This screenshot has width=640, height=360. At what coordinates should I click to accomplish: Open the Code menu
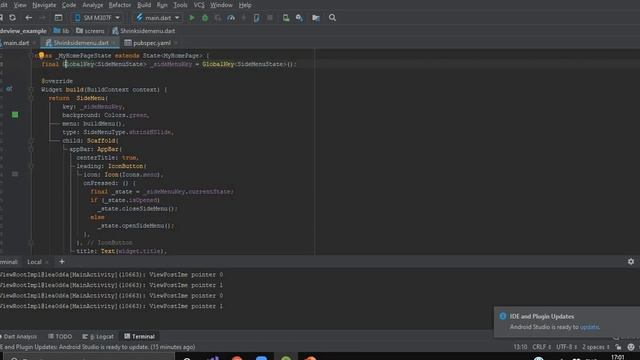point(69,5)
